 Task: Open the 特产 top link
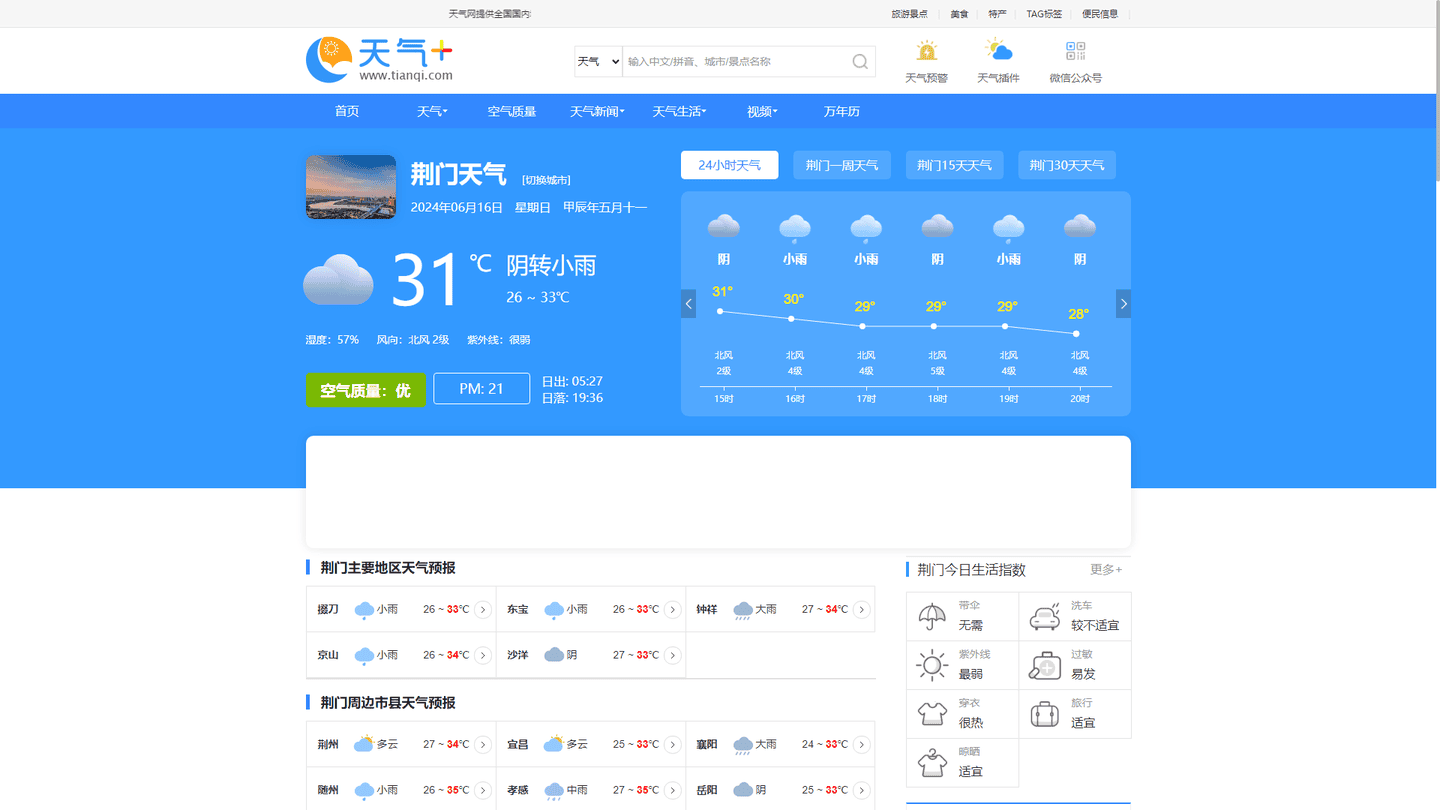997,14
